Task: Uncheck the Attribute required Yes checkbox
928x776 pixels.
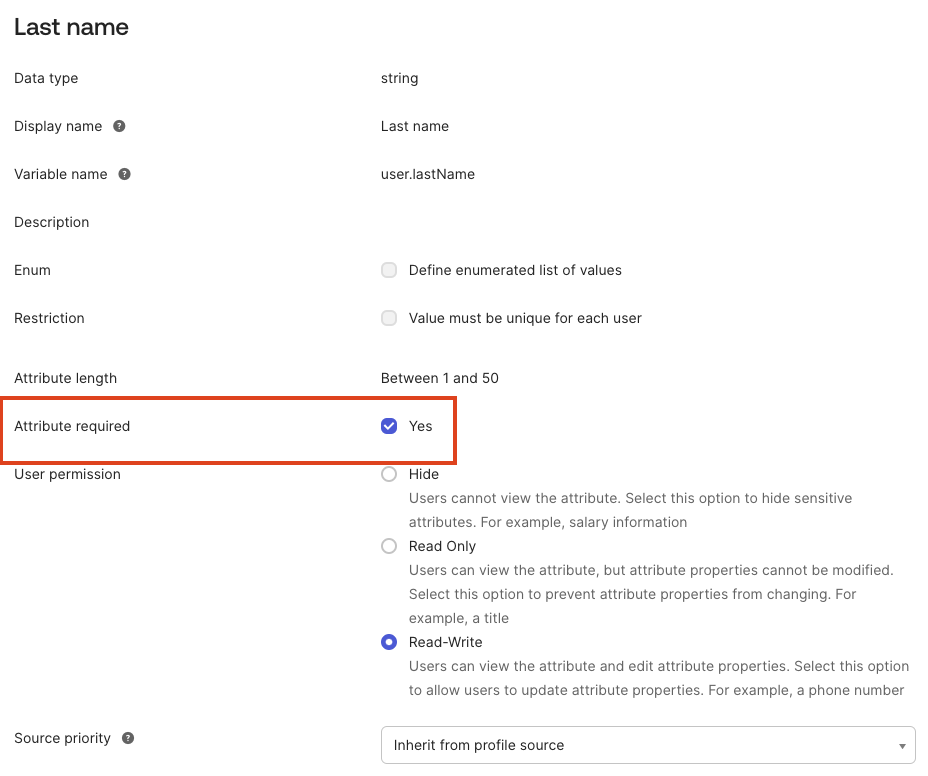Action: pos(389,426)
